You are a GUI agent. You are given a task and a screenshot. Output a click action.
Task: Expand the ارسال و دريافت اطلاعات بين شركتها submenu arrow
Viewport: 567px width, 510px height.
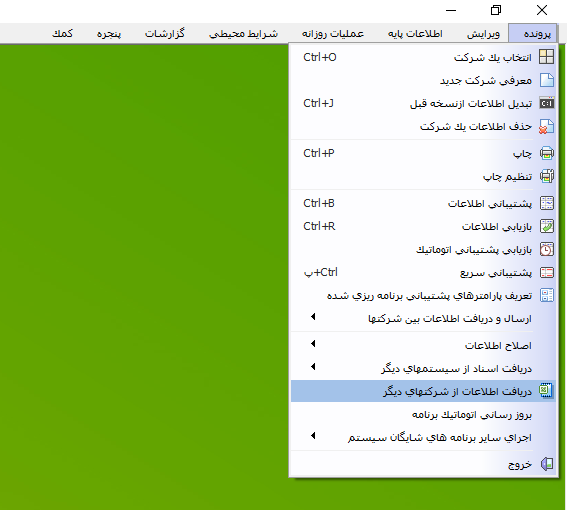tap(313, 317)
